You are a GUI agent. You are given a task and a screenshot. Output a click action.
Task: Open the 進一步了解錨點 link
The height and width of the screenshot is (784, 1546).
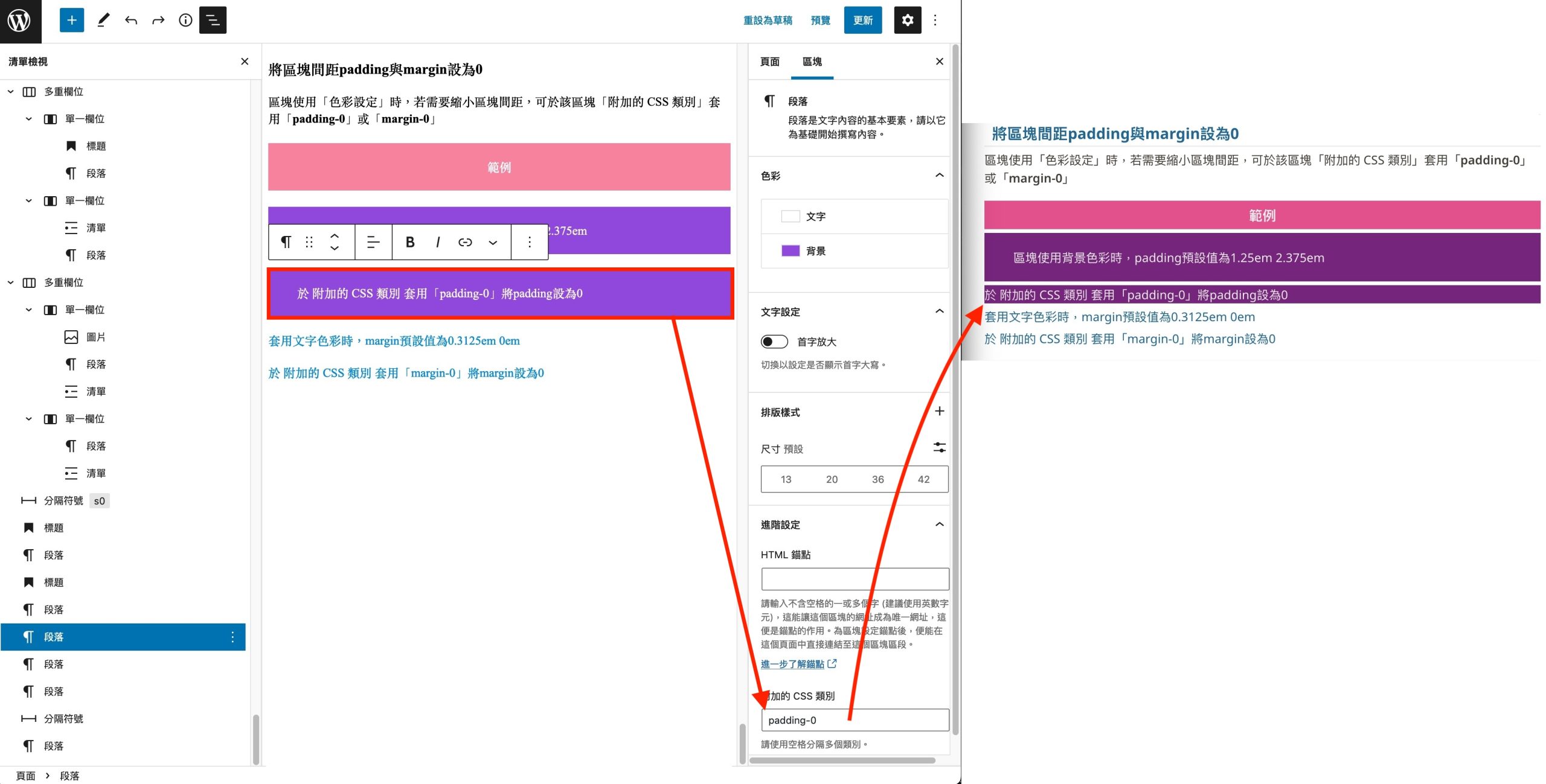click(792, 664)
